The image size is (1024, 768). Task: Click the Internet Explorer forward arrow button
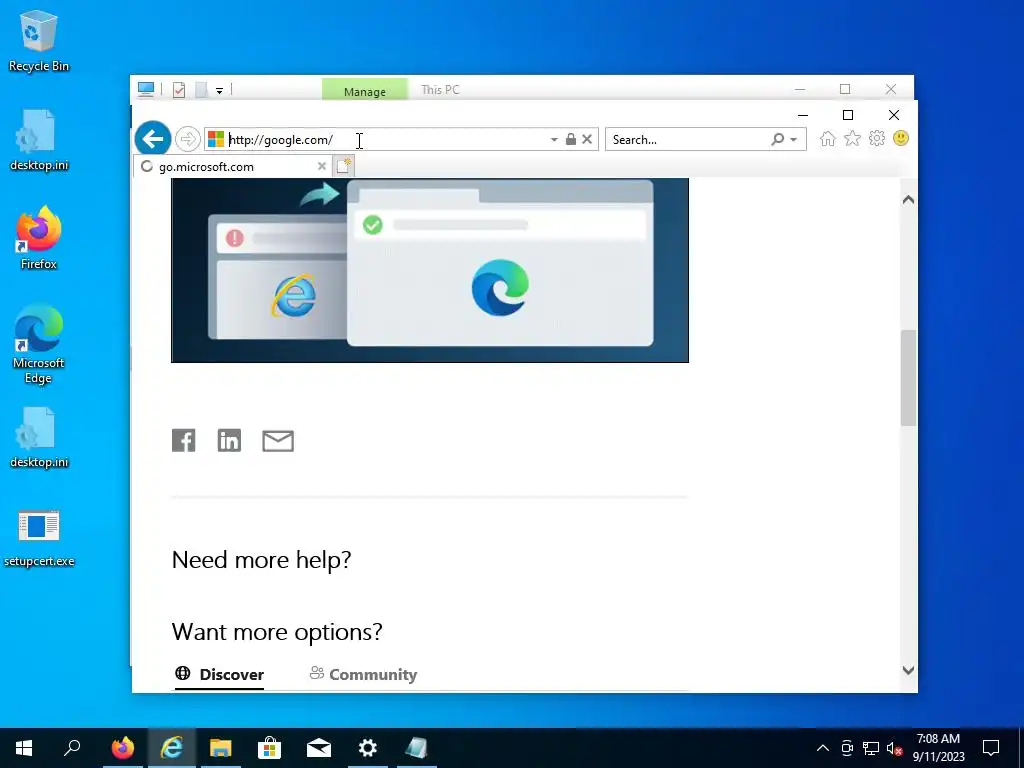[187, 139]
